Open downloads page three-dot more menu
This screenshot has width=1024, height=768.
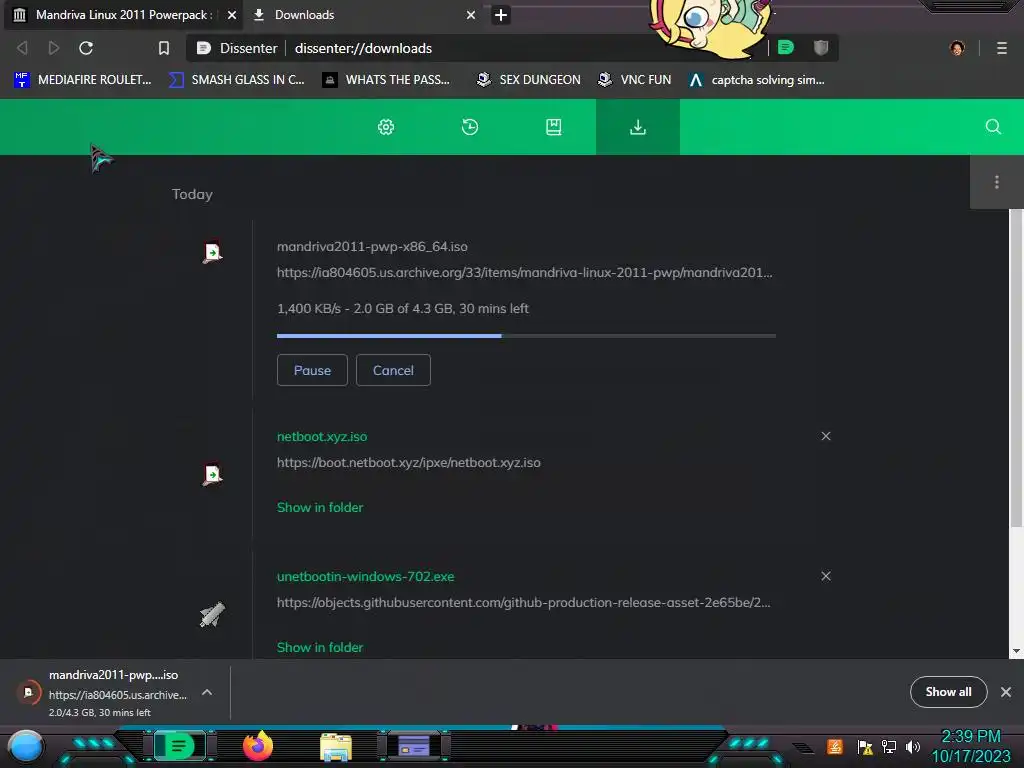(x=997, y=182)
